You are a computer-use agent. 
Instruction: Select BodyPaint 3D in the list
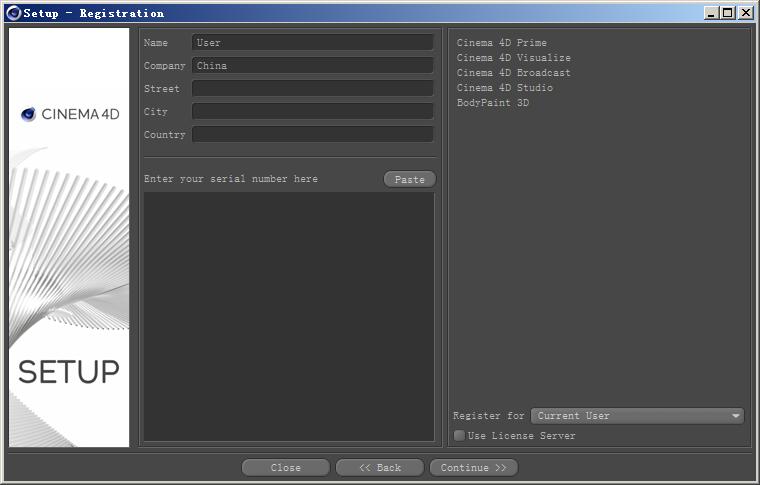pos(493,103)
